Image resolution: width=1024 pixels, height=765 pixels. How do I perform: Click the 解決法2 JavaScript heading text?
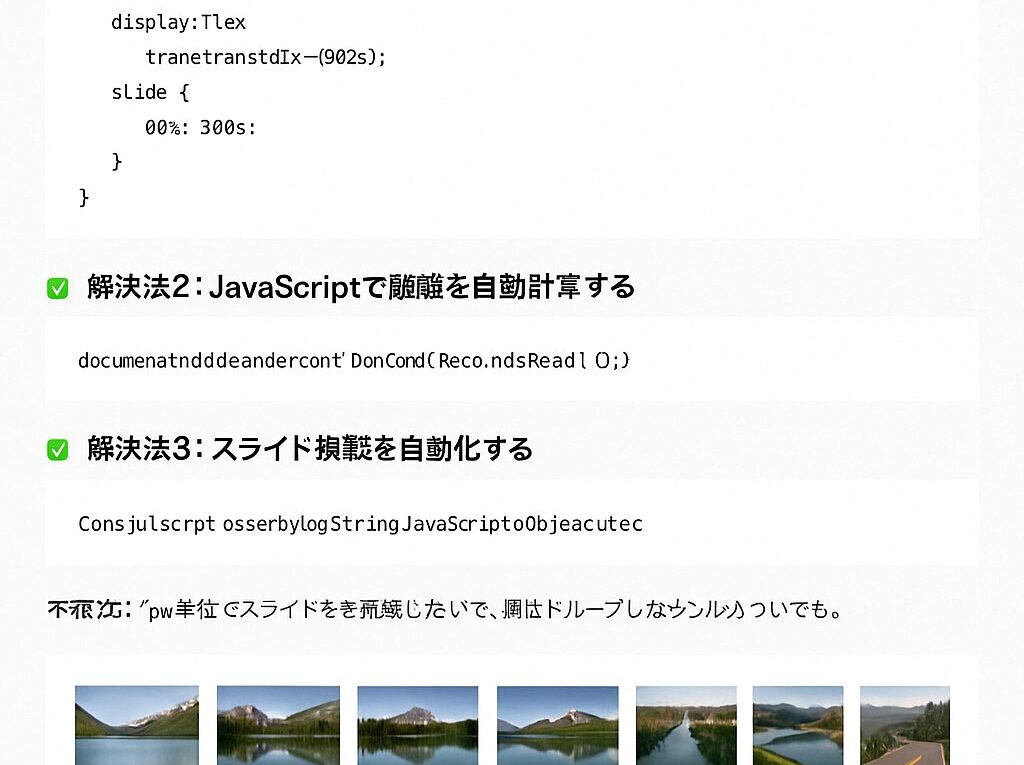(x=360, y=288)
